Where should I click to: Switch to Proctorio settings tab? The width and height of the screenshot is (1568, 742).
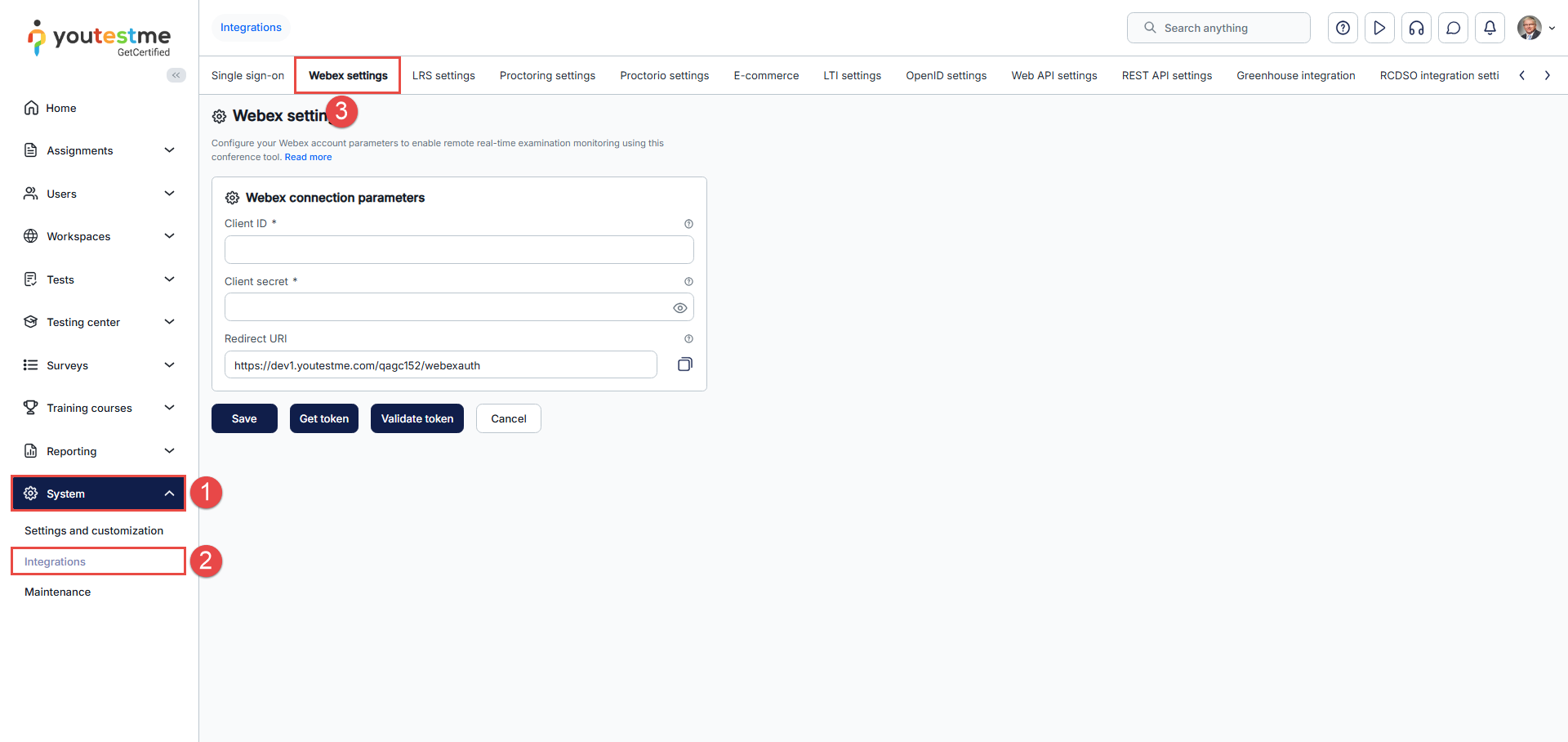tap(665, 76)
